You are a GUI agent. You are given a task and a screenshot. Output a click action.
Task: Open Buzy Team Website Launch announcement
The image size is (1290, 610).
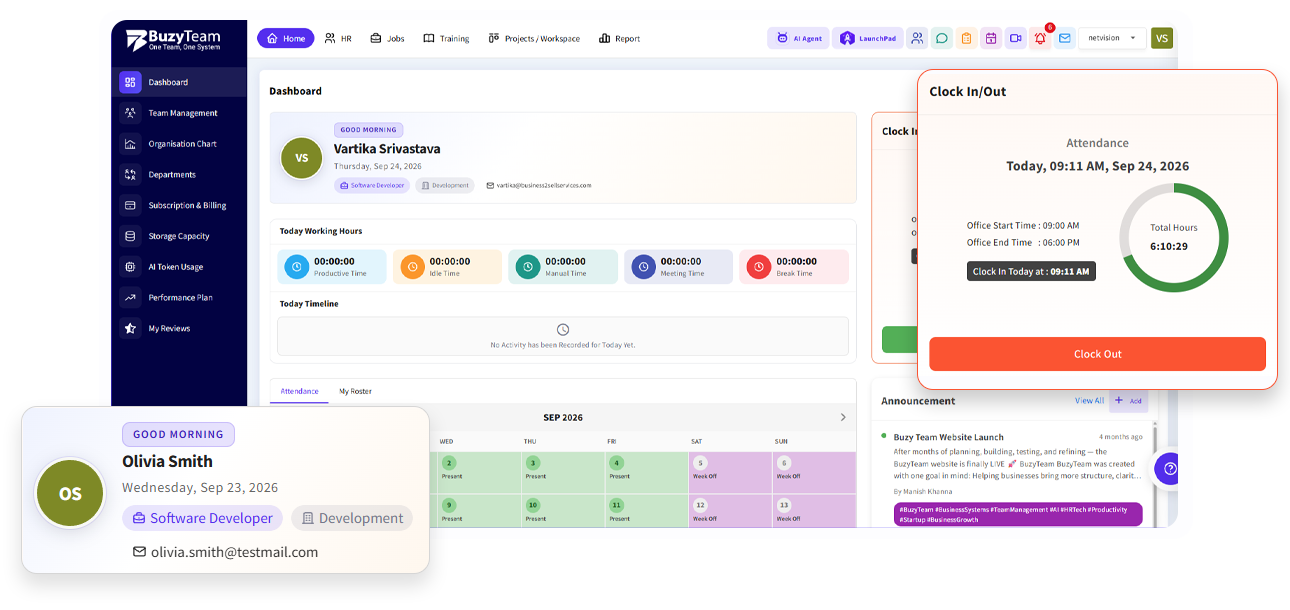pos(948,437)
